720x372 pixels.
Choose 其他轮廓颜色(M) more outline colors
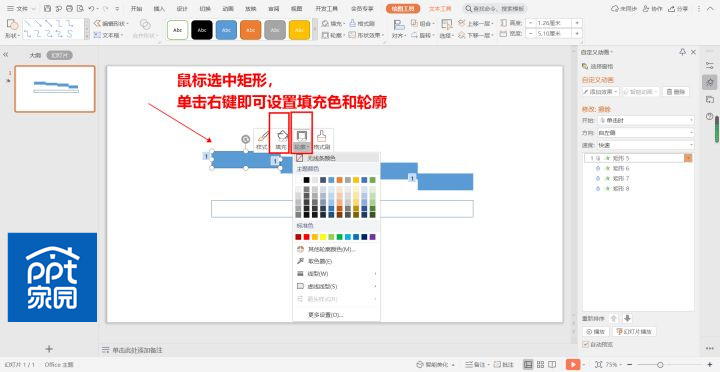click(336, 249)
